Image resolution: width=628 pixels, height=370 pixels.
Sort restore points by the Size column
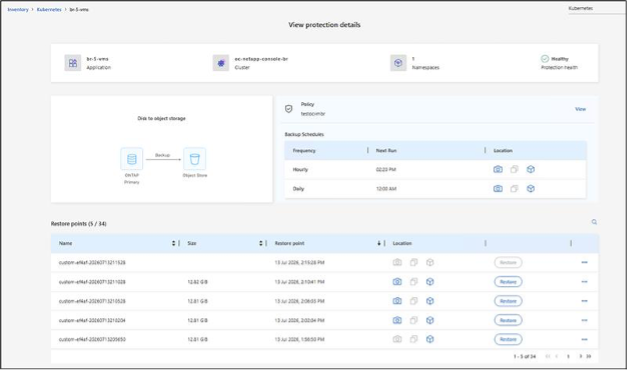pos(261,243)
